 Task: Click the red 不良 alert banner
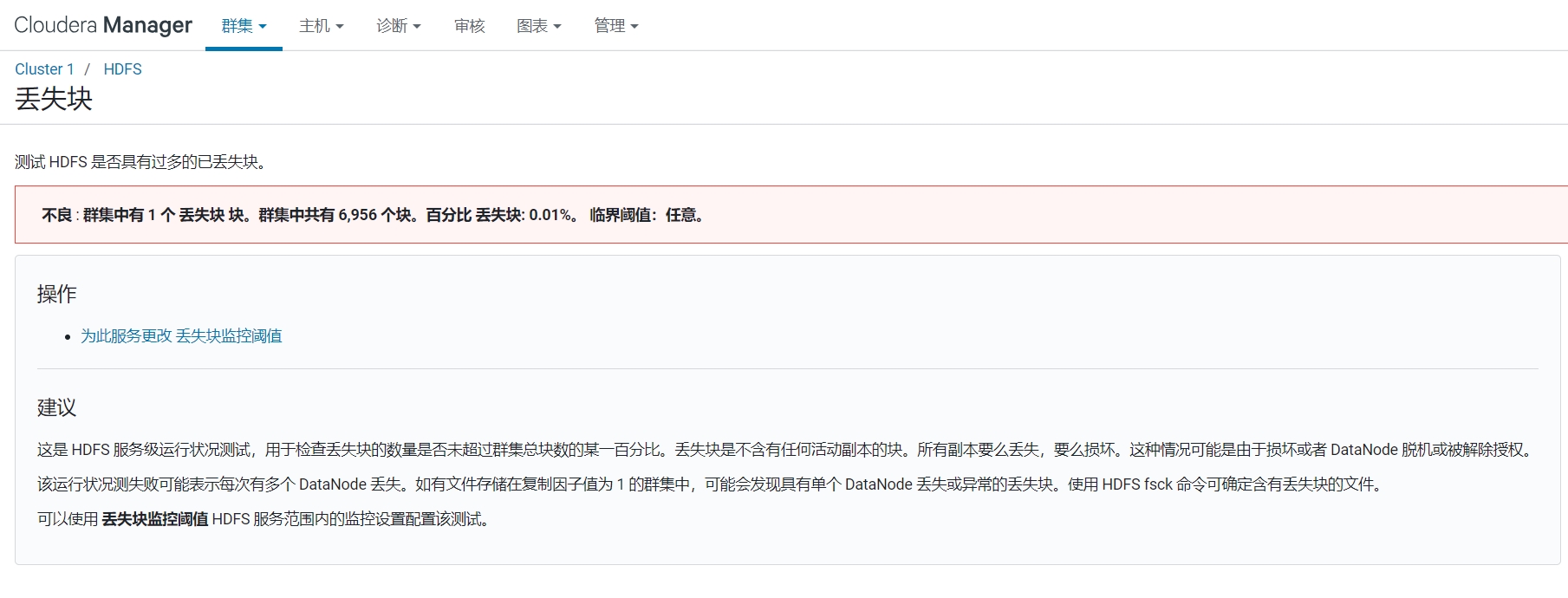click(x=953, y=215)
